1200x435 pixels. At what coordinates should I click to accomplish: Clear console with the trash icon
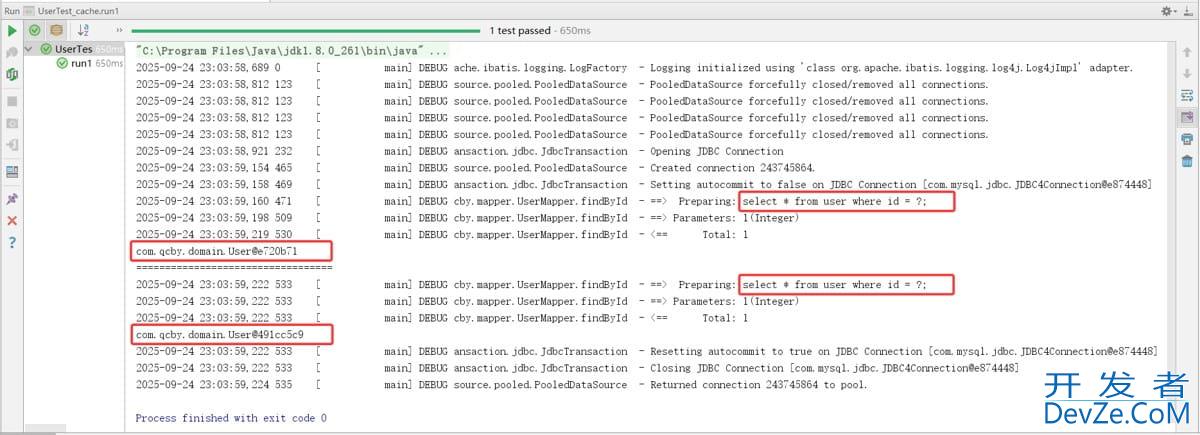1186,161
